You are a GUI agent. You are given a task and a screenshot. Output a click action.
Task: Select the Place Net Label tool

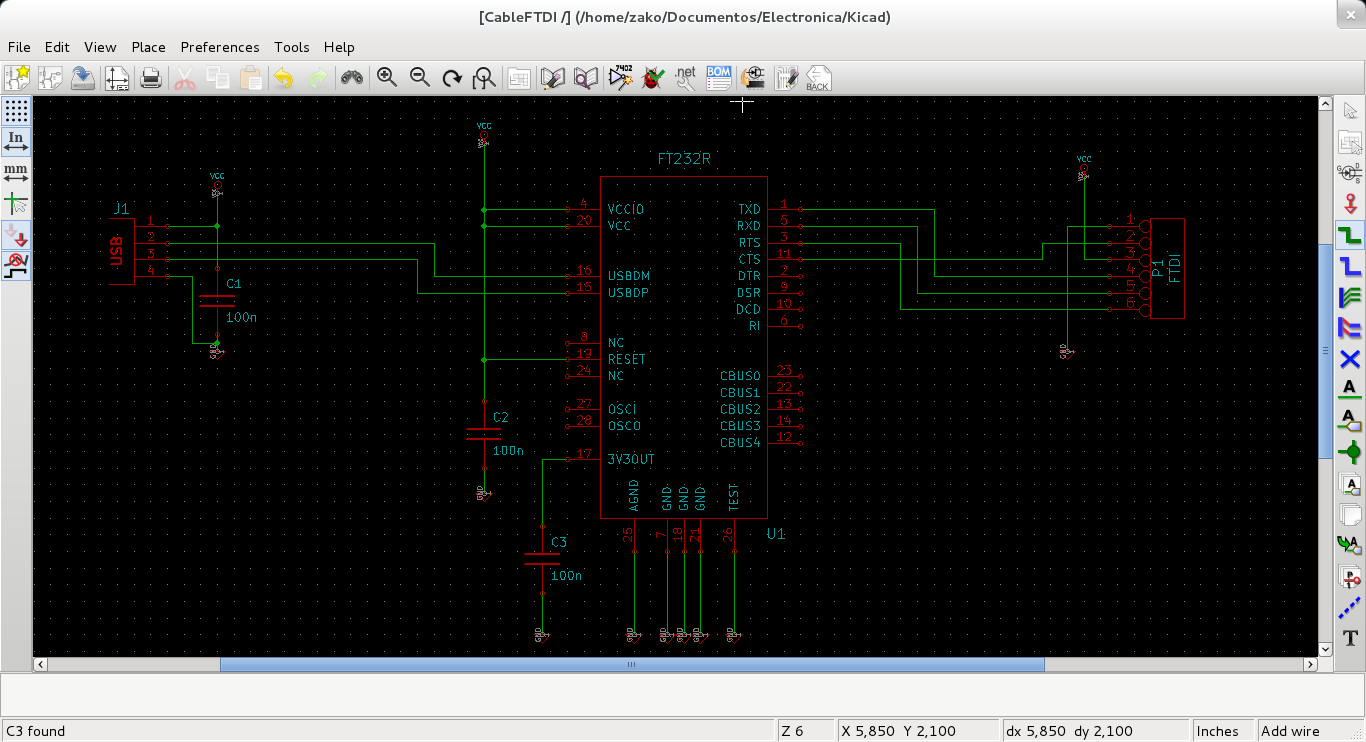(1348, 389)
